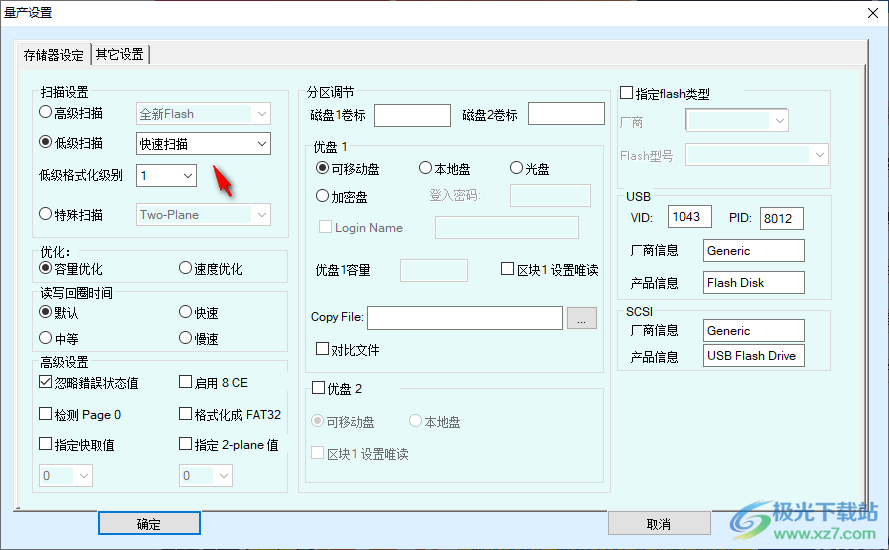Open the Flash型号 dropdown

(x=756, y=155)
